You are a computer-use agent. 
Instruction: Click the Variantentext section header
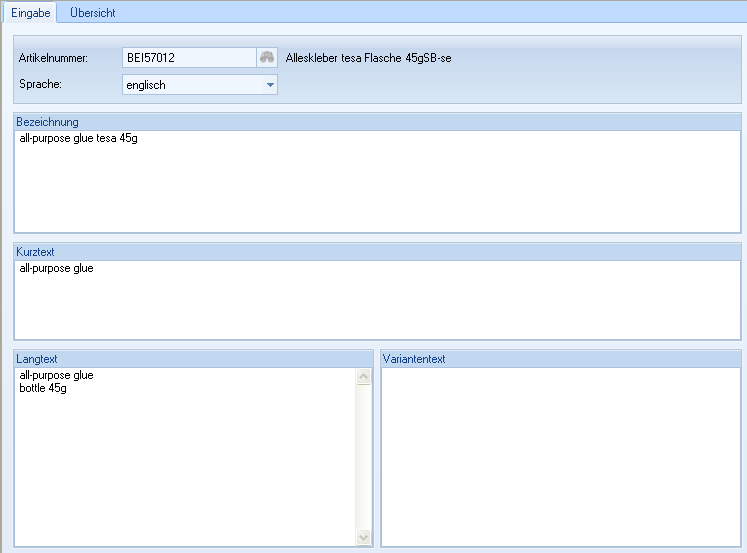coord(415,359)
